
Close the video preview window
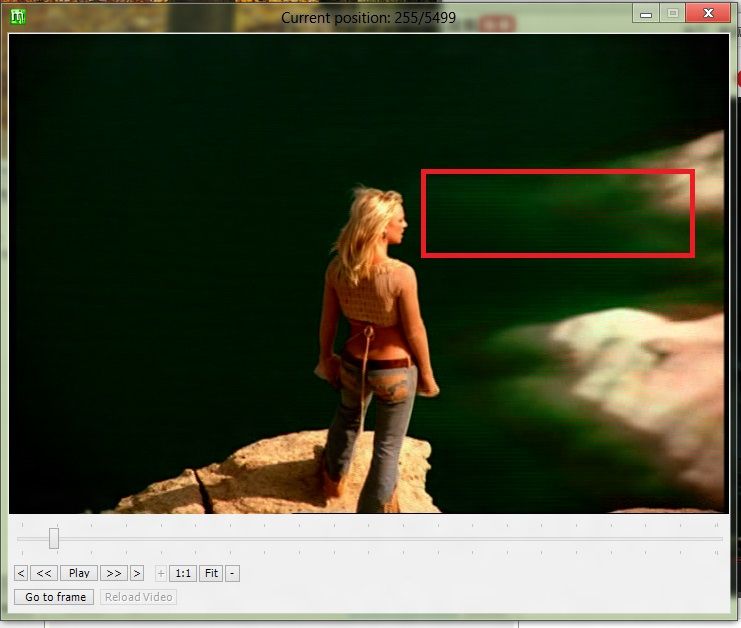[x=709, y=13]
